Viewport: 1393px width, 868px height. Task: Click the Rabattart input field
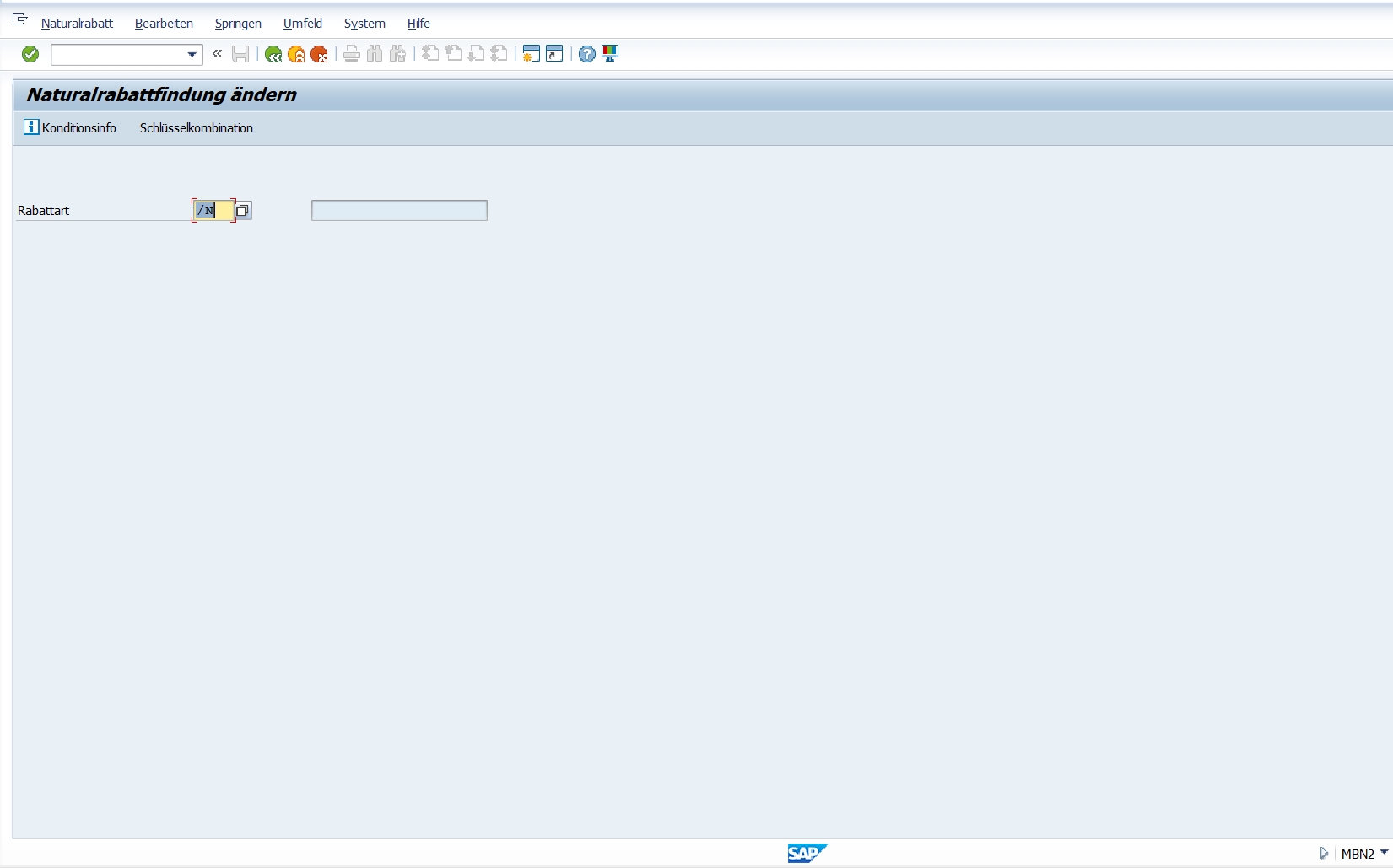tap(213, 210)
